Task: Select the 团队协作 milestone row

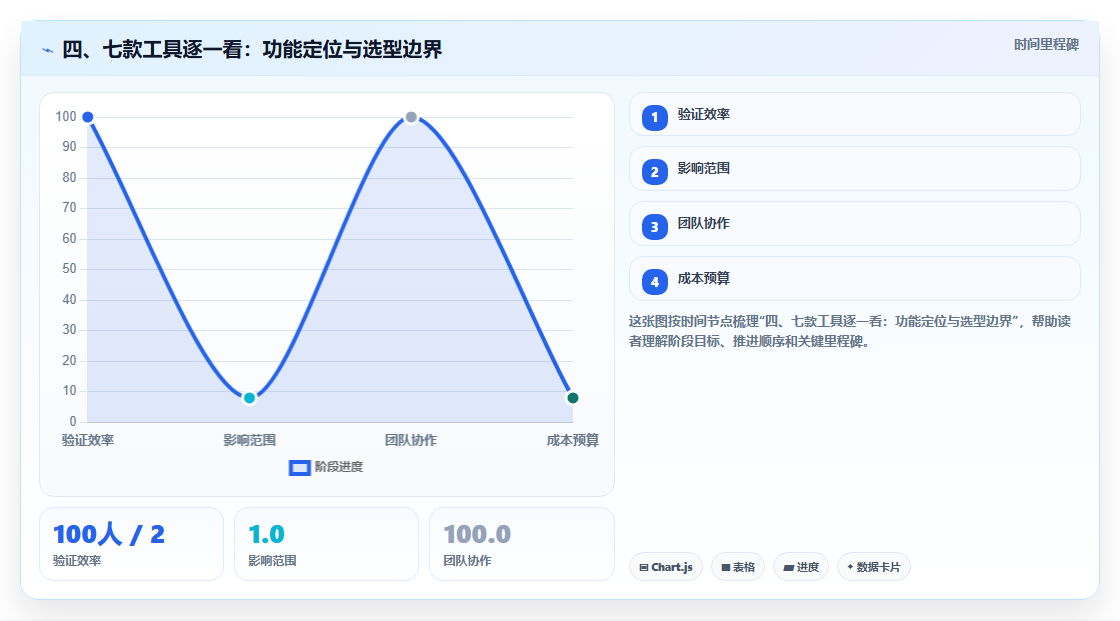Action: (x=854, y=224)
